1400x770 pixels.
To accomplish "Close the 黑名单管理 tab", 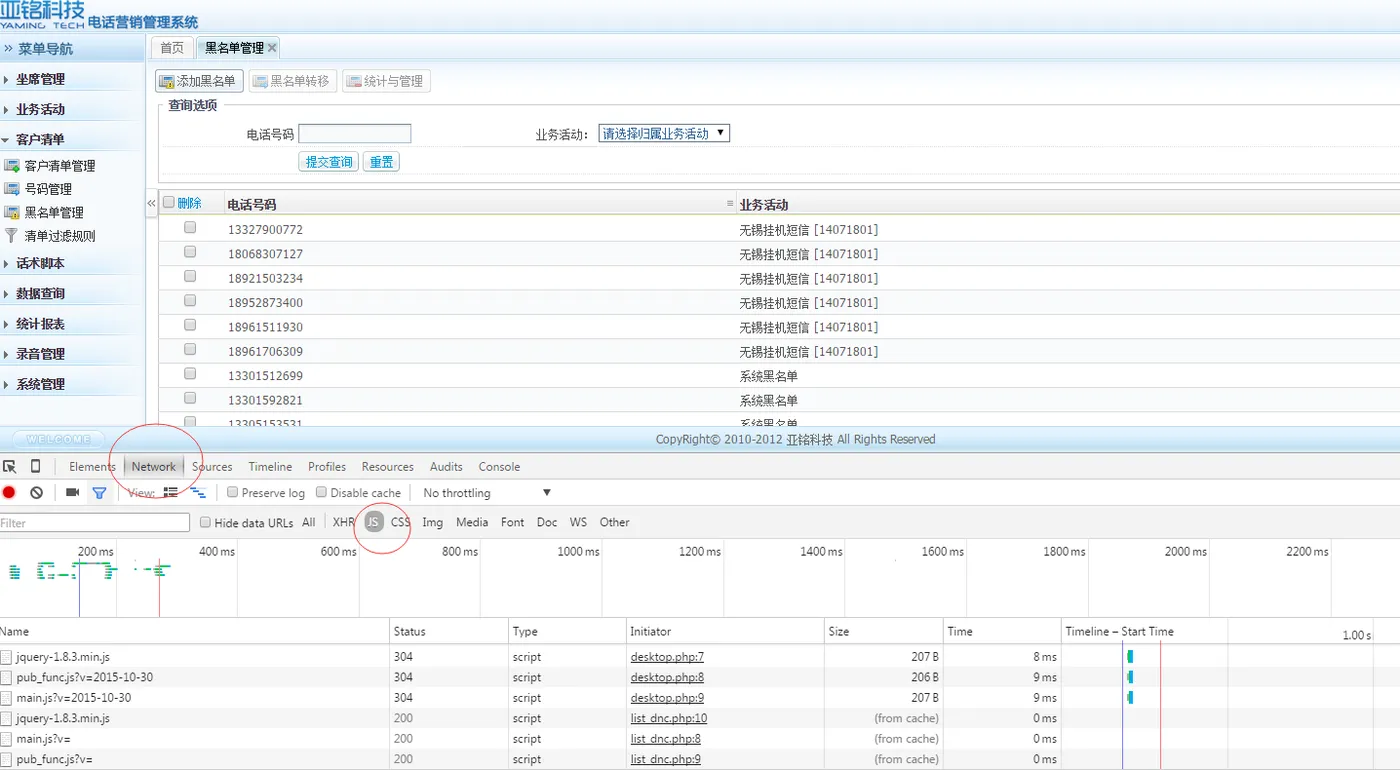I will tap(272, 48).
